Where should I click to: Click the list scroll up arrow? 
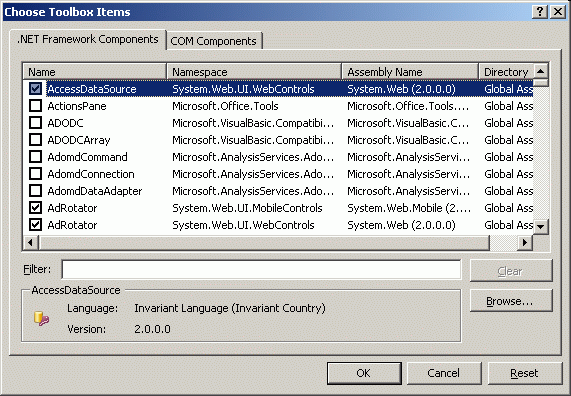click(x=540, y=71)
